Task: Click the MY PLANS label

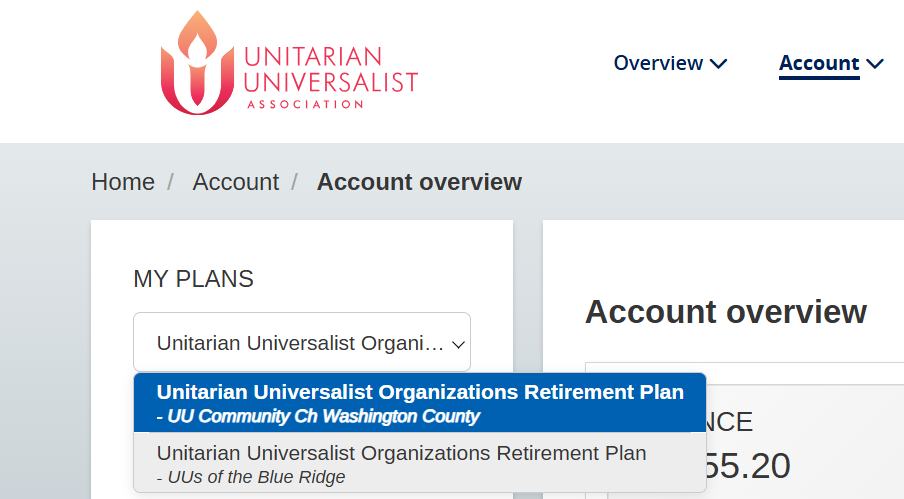Action: 193,279
